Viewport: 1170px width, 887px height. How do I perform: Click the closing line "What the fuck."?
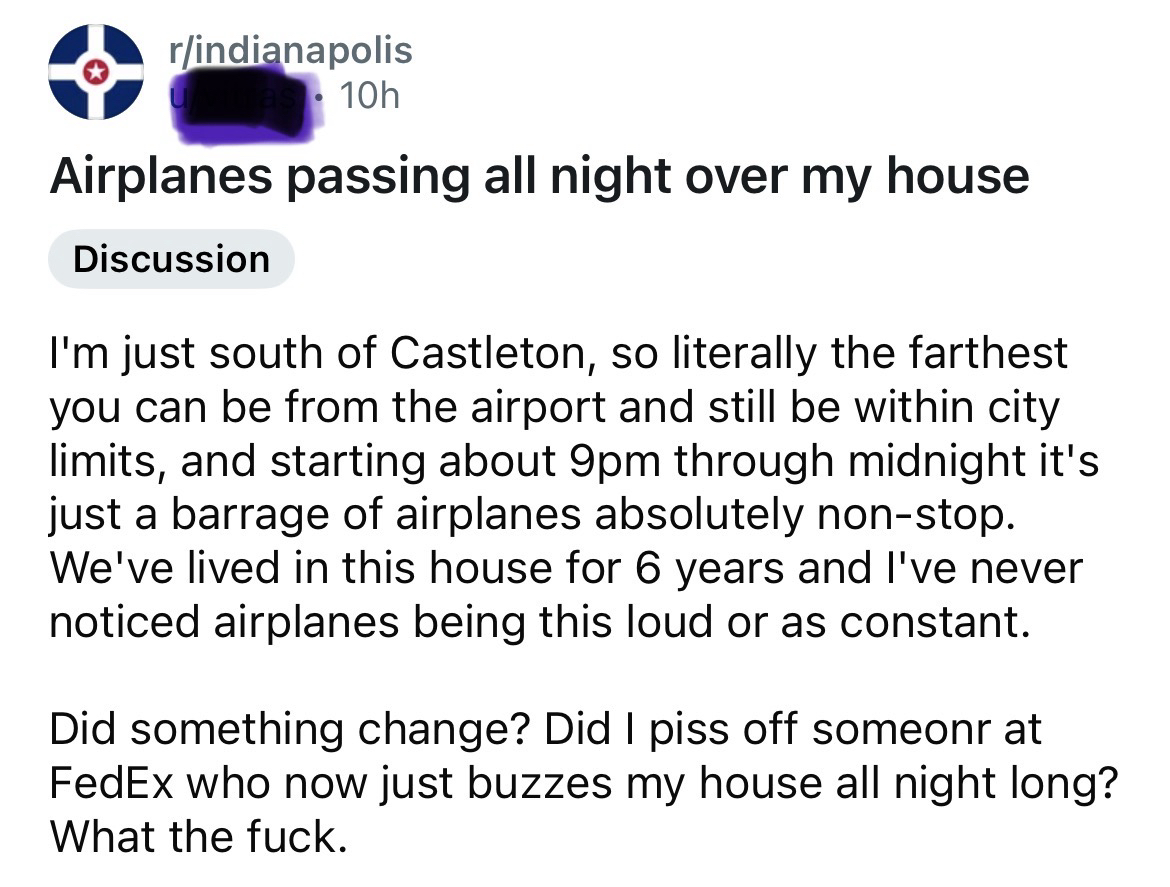point(195,837)
